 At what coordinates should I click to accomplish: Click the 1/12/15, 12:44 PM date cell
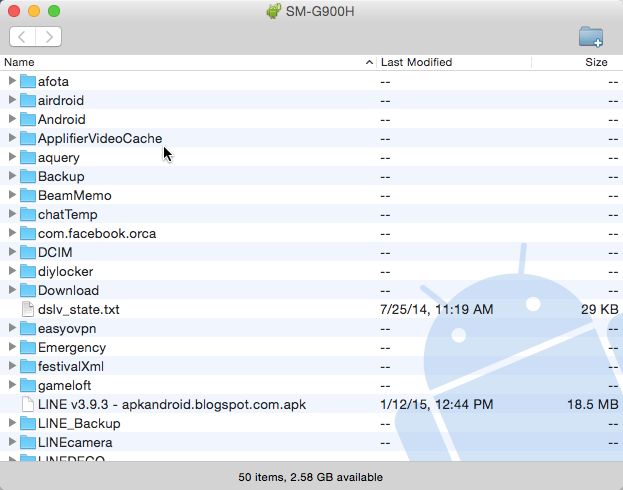[x=437, y=405]
